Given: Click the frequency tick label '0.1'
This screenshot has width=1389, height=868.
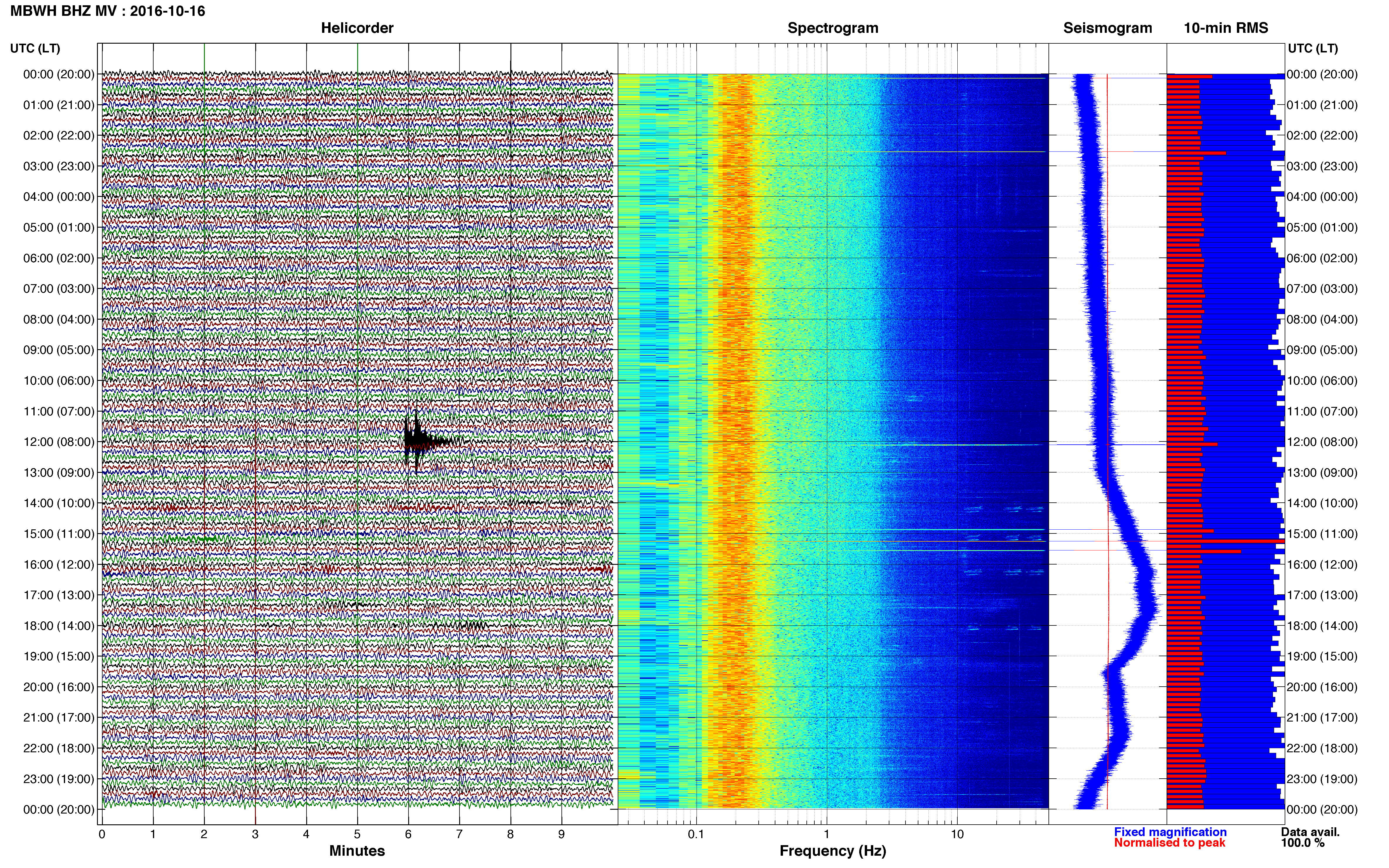Looking at the screenshot, I should (696, 834).
